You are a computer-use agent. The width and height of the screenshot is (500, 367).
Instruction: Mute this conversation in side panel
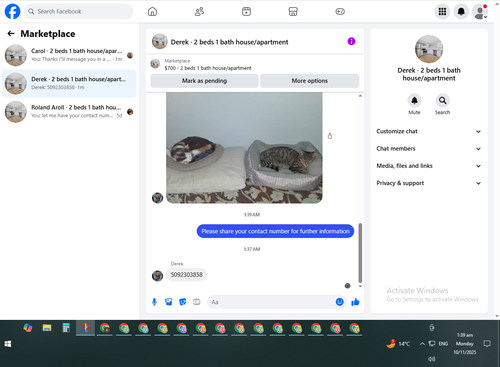pos(414,100)
